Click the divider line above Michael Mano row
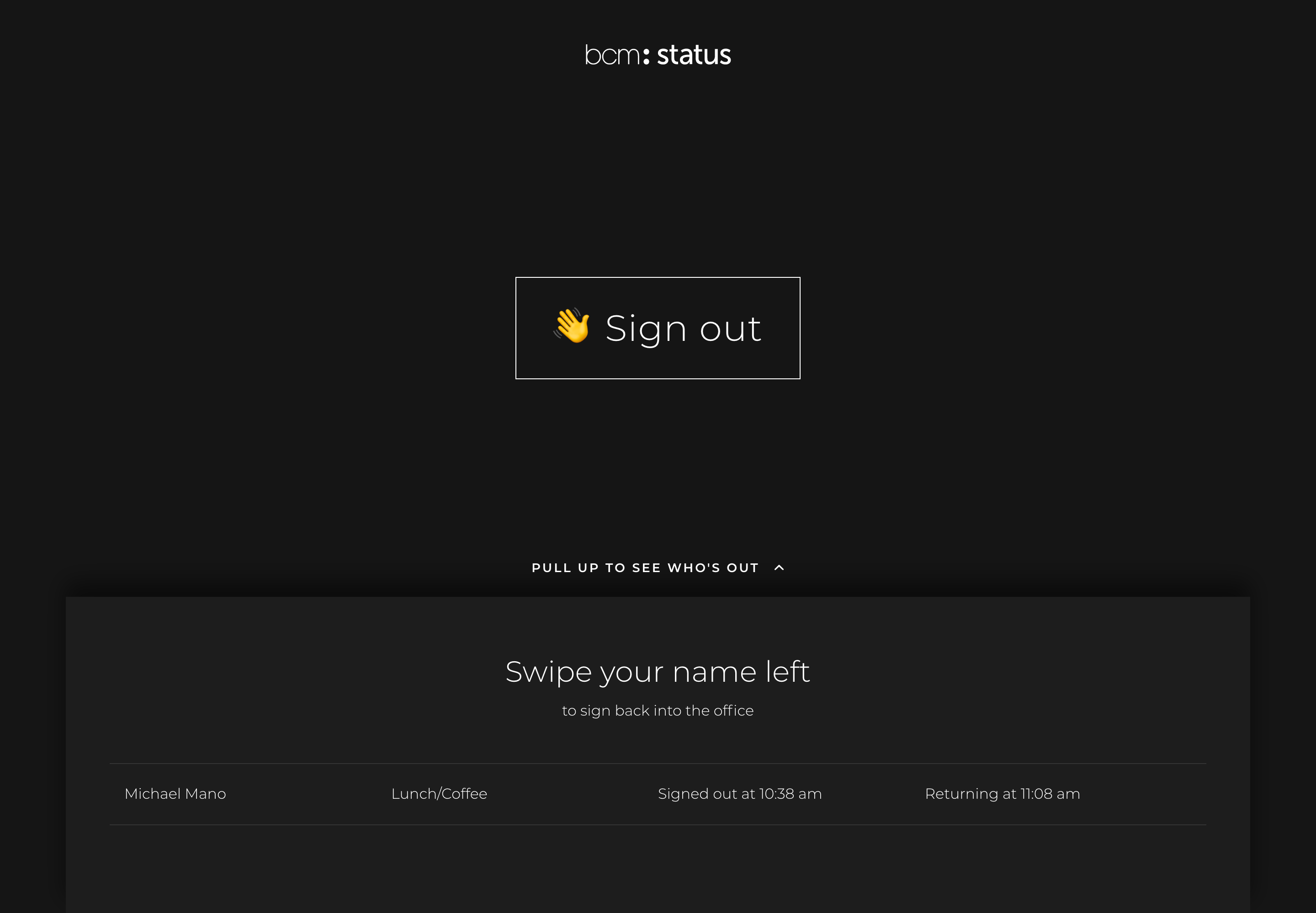Image resolution: width=1316 pixels, height=913 pixels. (657, 763)
